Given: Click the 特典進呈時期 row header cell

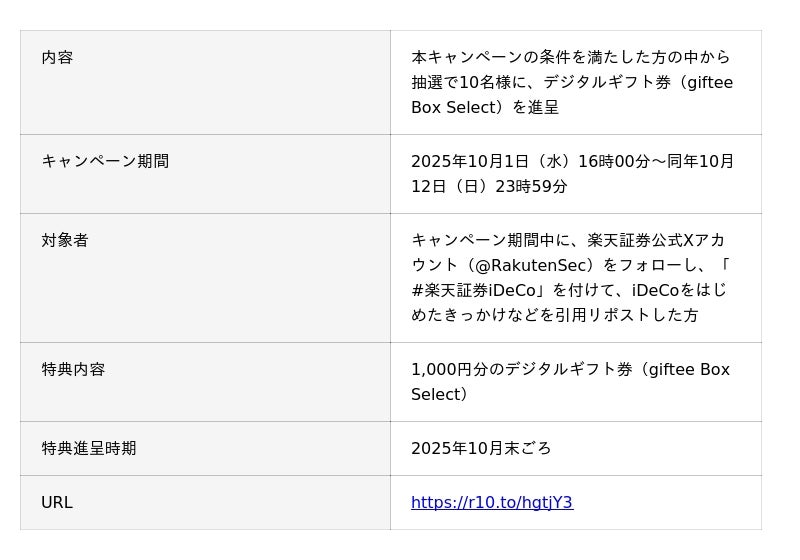Looking at the screenshot, I should 89,448.
